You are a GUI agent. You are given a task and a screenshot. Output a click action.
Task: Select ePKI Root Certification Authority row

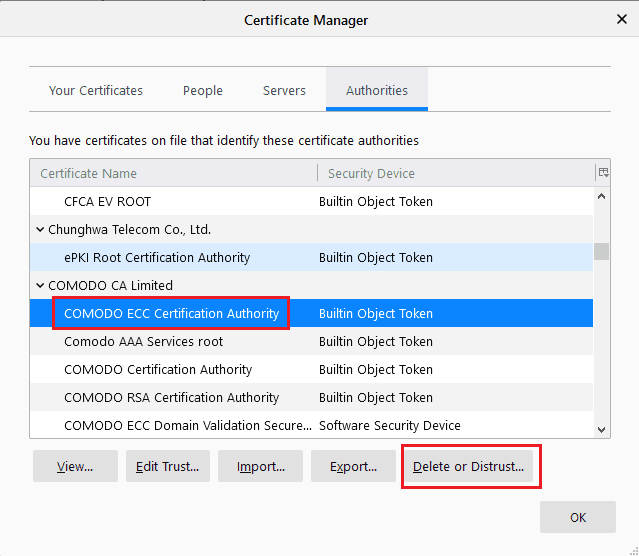311,257
